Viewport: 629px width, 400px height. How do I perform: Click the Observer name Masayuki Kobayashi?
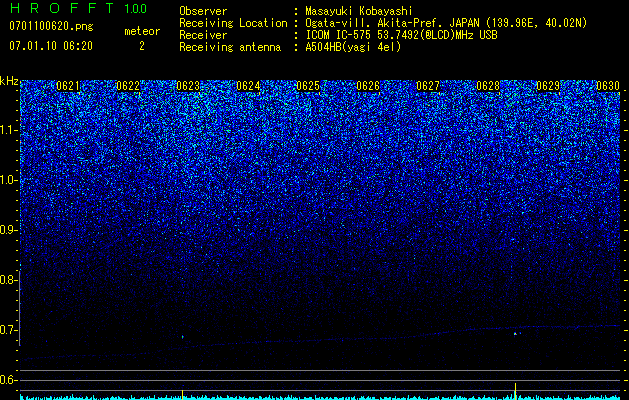pyautogui.click(x=359, y=12)
